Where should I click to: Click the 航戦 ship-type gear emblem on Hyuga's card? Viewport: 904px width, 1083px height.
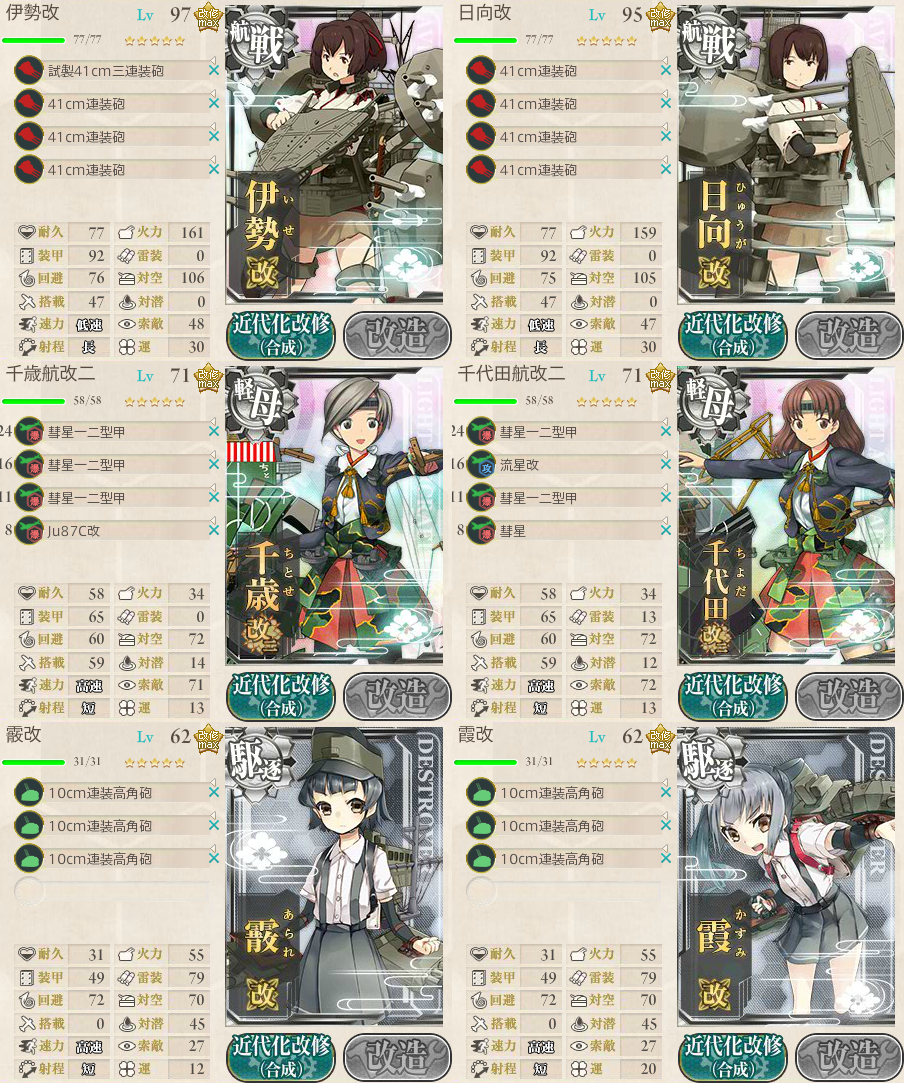tap(709, 41)
